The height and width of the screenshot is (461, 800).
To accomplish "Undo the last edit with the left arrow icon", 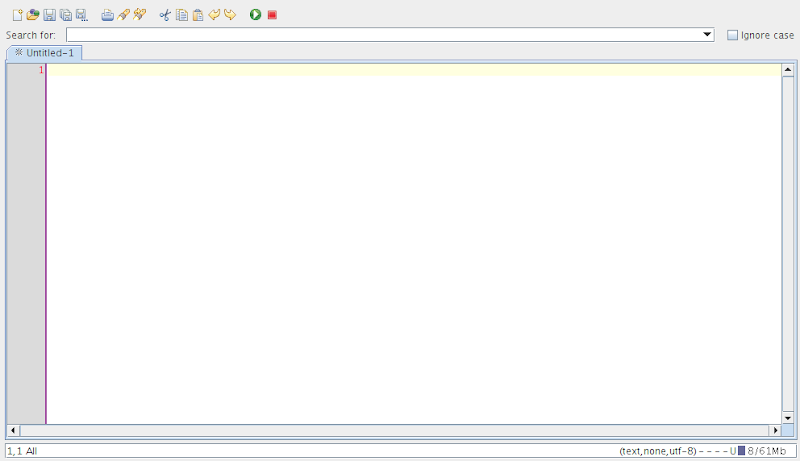I will pyautogui.click(x=214, y=15).
